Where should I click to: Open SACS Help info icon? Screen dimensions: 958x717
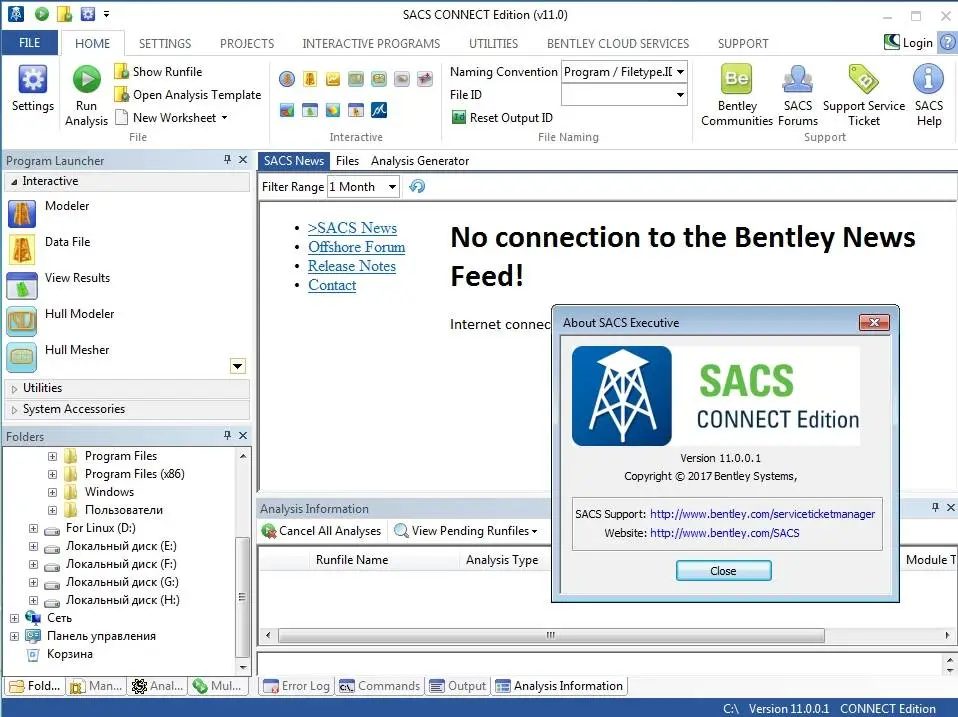928,79
